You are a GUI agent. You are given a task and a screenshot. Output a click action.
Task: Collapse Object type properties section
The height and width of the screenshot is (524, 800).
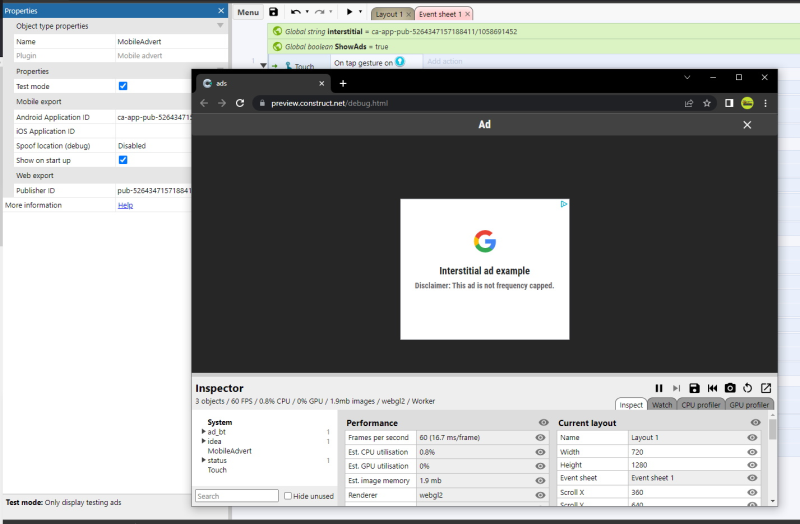pyautogui.click(x=220, y=26)
